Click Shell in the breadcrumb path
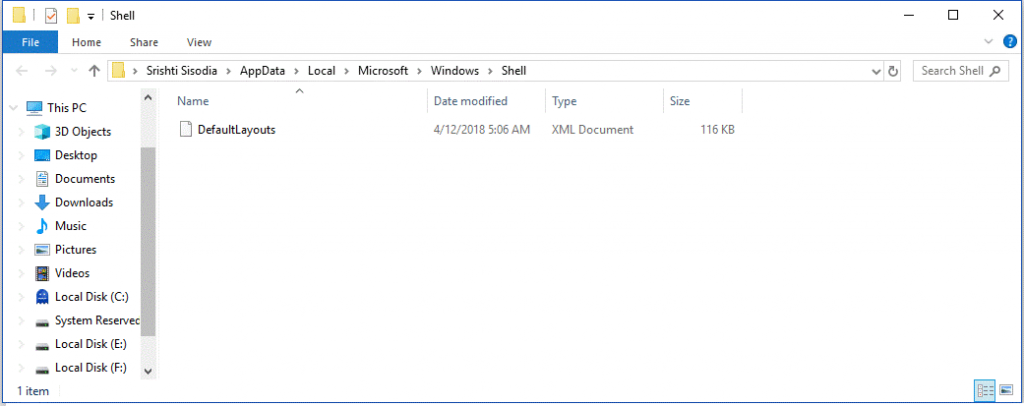The height and width of the screenshot is (406, 1024). click(x=513, y=71)
